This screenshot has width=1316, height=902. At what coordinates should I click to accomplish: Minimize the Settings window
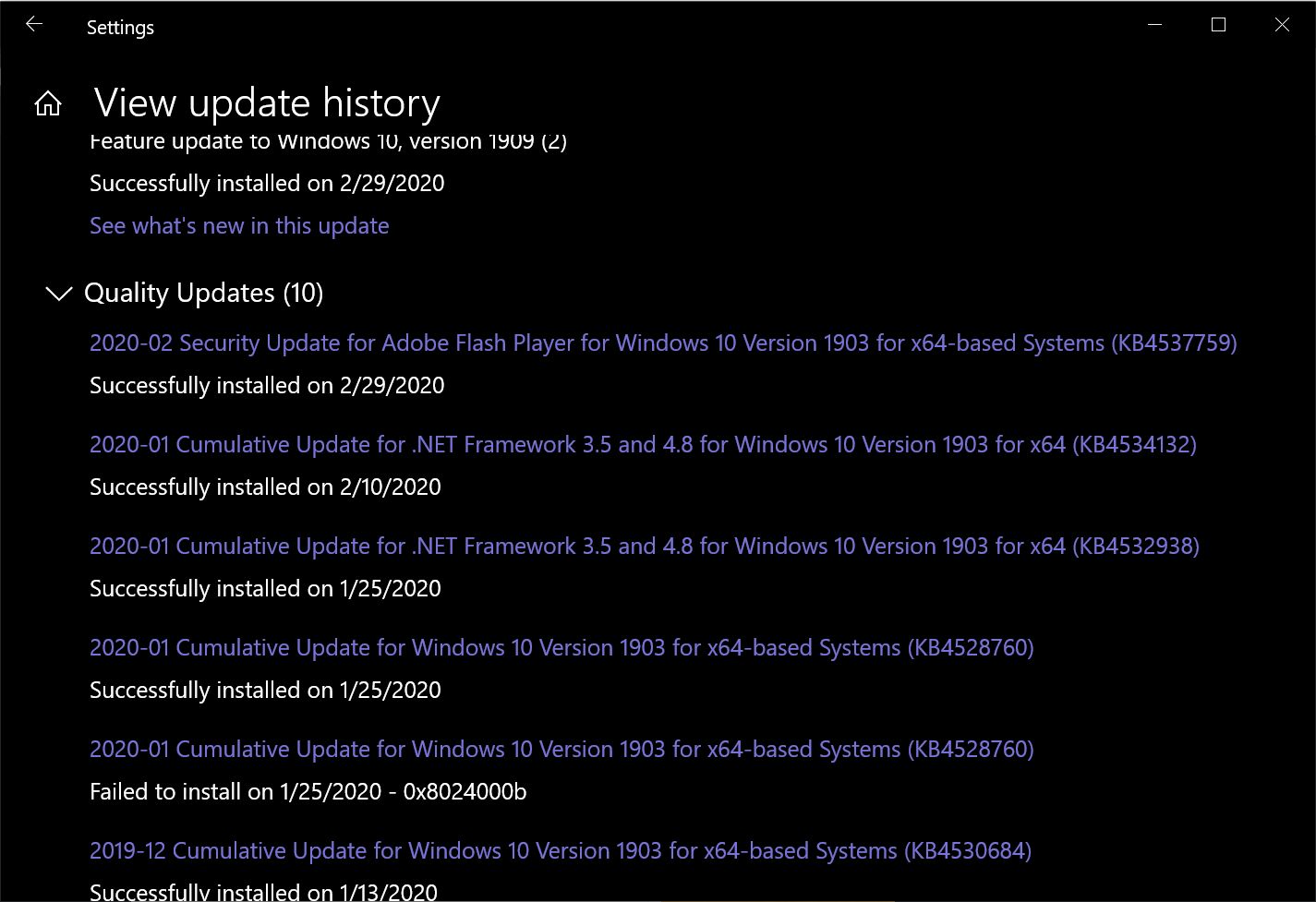click(1154, 25)
